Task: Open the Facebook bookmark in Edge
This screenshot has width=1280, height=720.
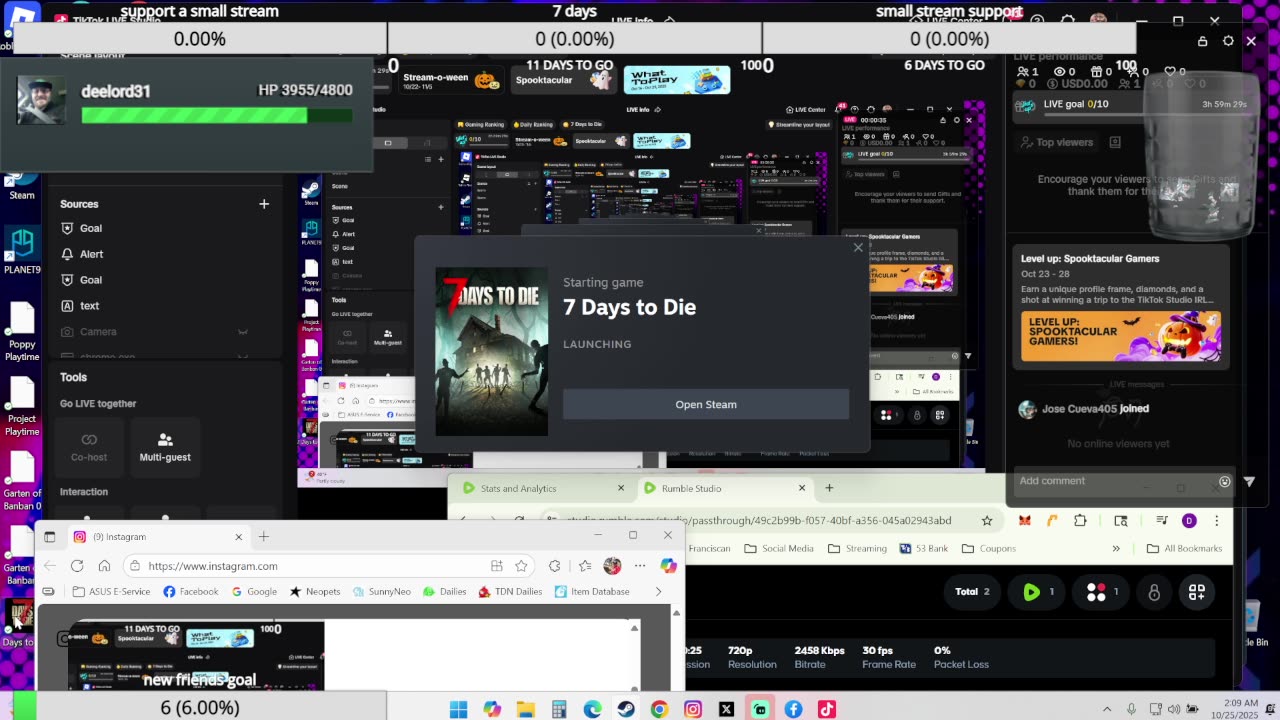Action: [x=191, y=591]
